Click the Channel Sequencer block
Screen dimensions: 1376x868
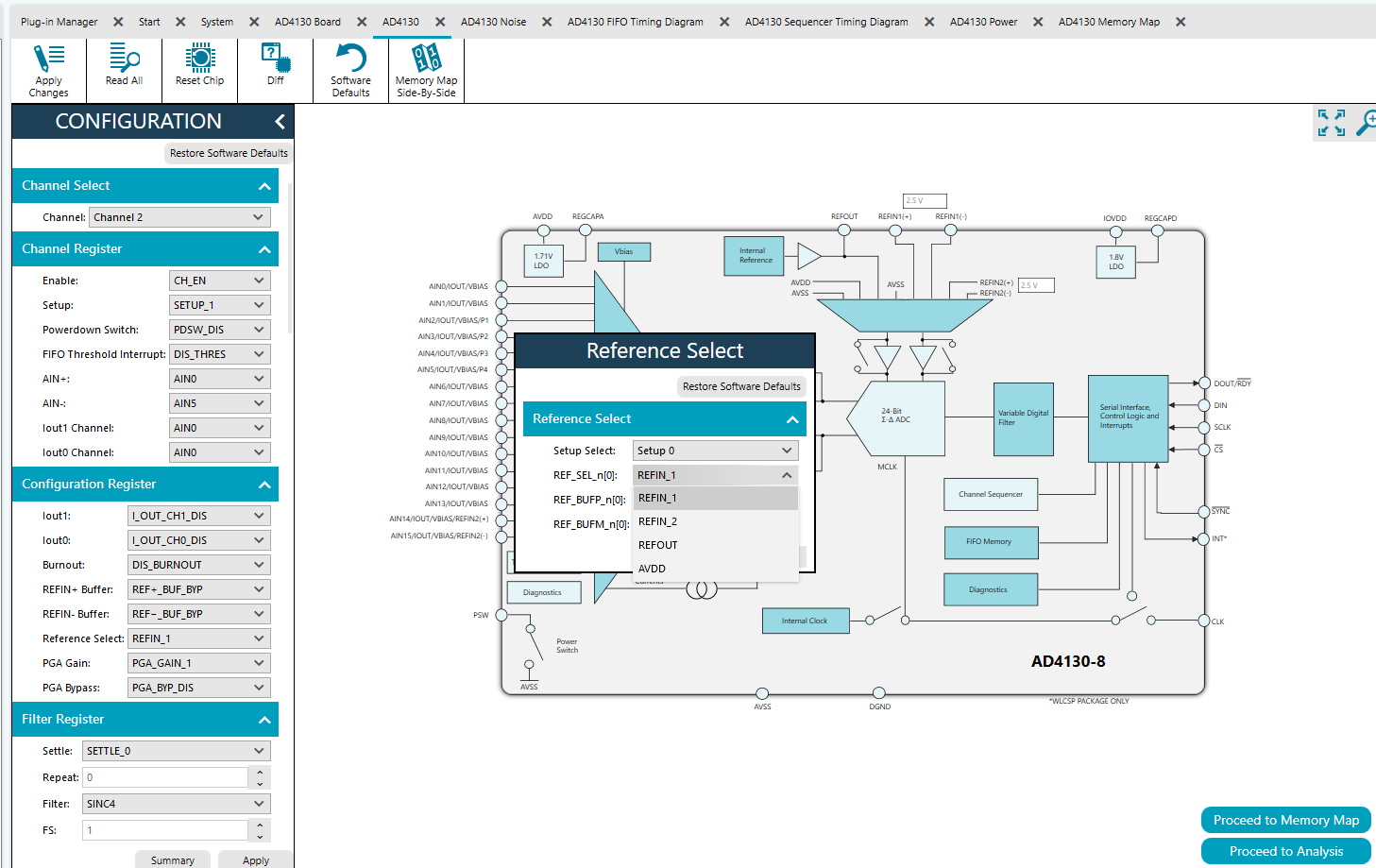pyautogui.click(x=991, y=495)
